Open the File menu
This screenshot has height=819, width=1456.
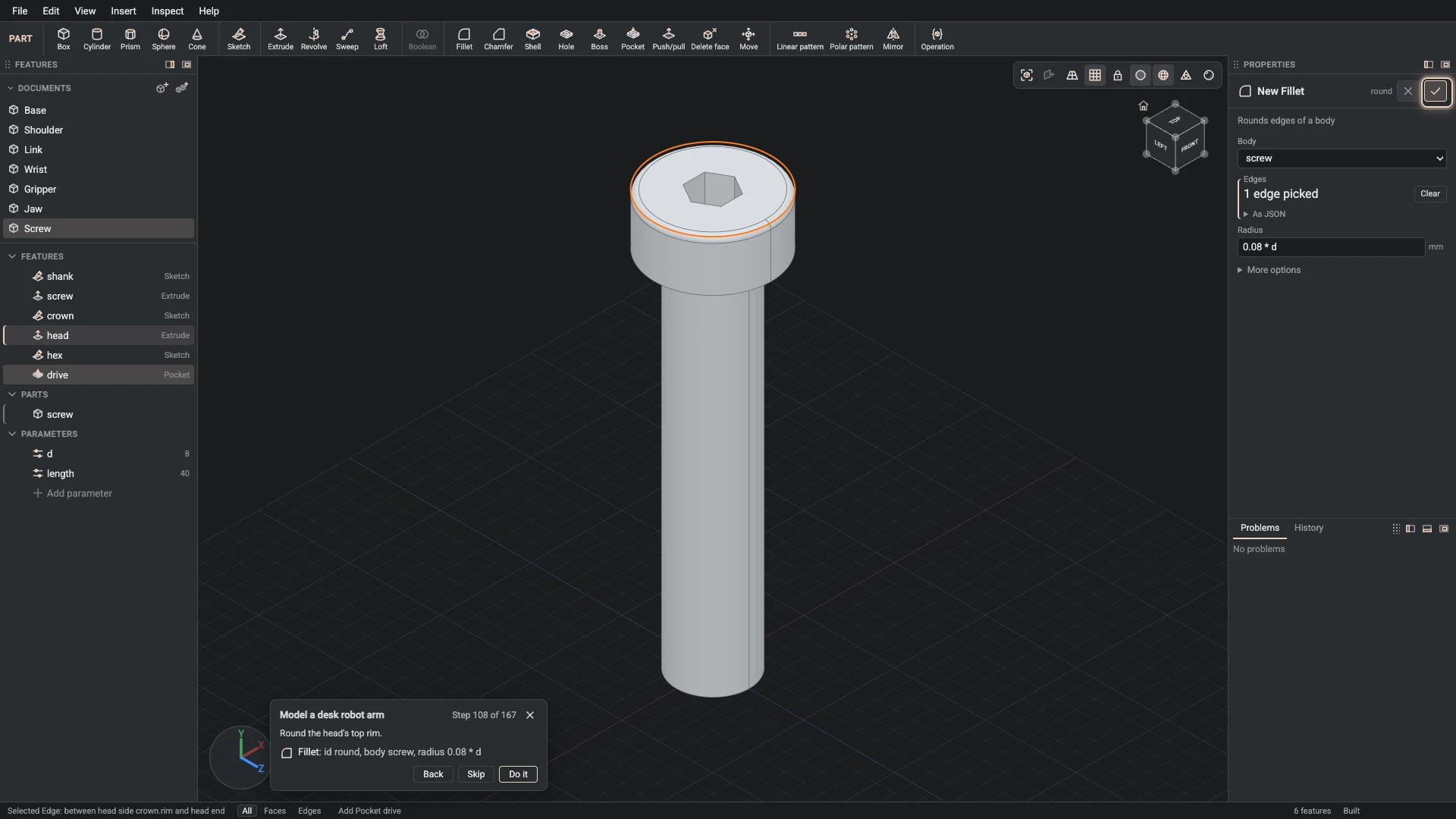[20, 11]
